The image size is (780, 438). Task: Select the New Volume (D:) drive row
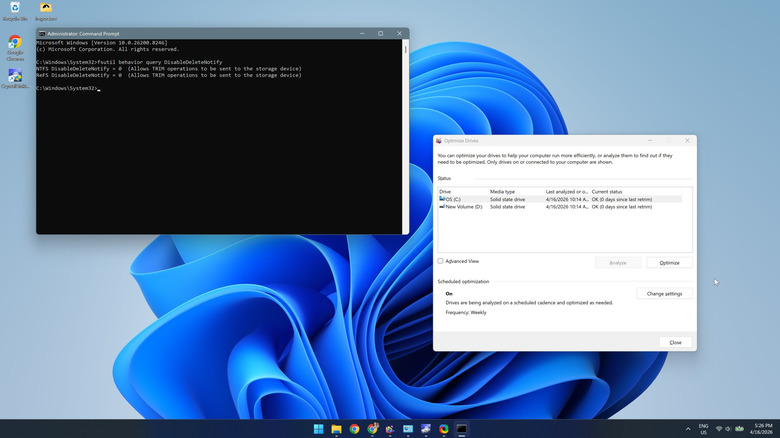560,207
